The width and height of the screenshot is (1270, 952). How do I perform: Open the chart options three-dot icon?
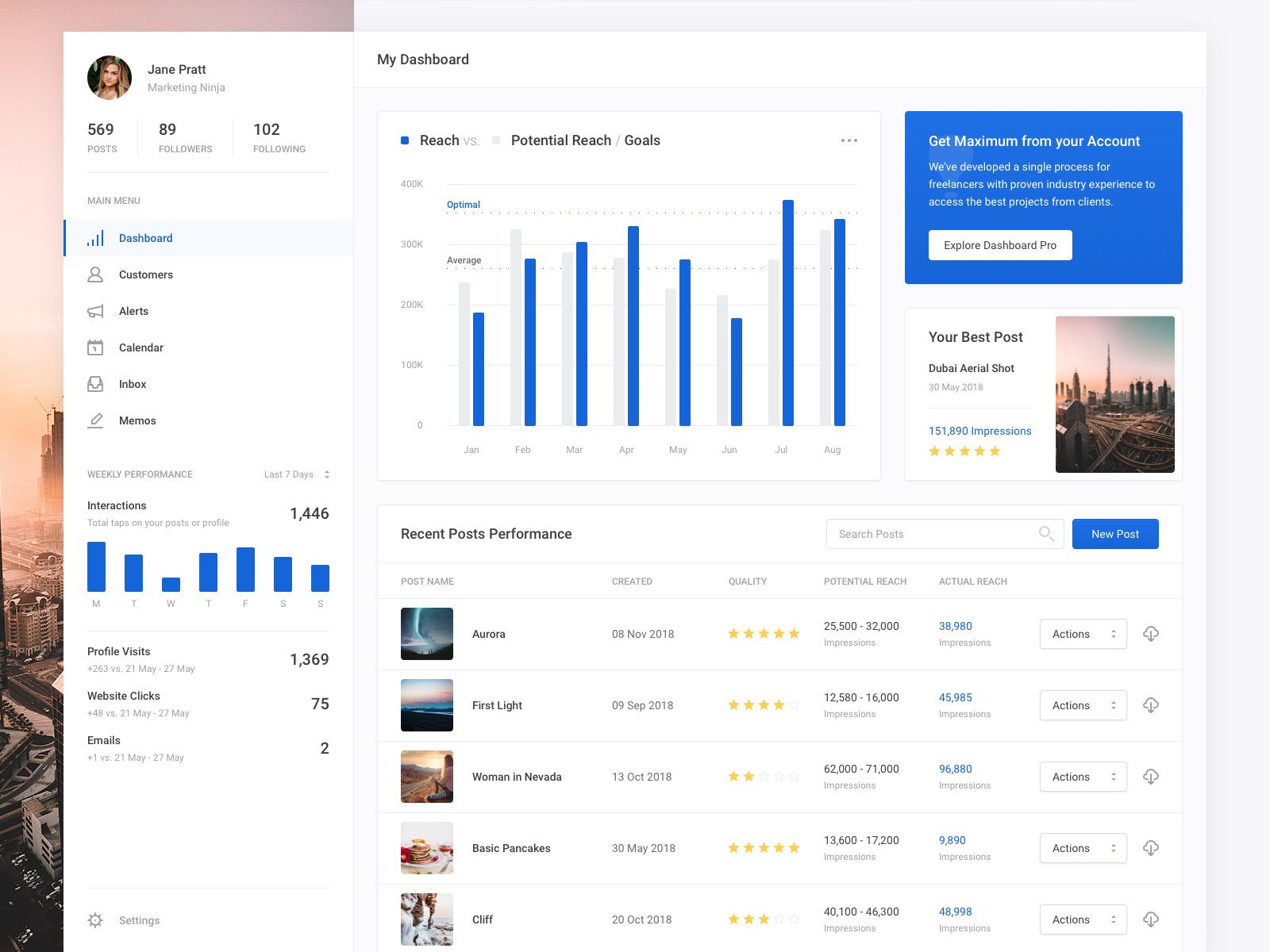[x=849, y=140]
